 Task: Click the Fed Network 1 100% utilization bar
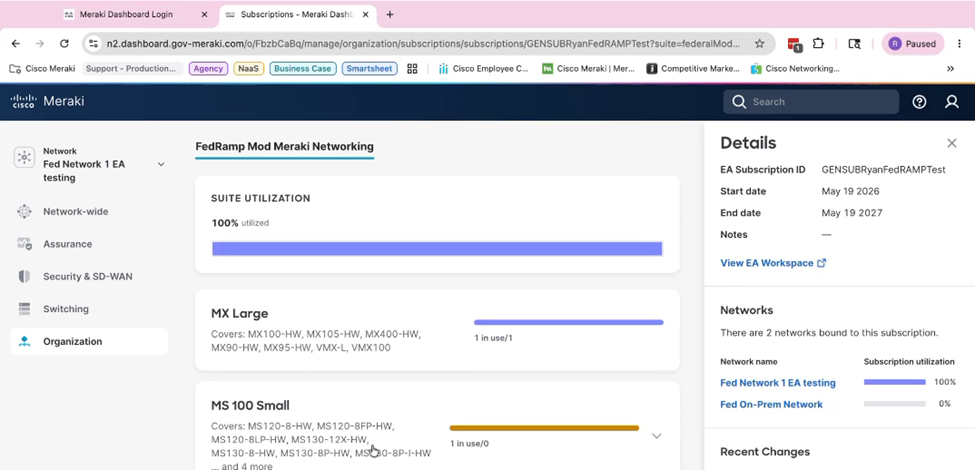tap(895, 382)
